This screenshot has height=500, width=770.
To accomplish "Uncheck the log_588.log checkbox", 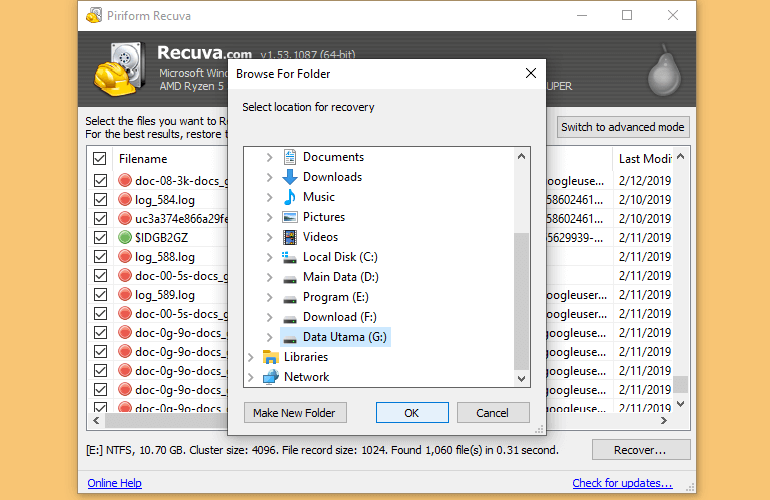I will [x=100, y=256].
